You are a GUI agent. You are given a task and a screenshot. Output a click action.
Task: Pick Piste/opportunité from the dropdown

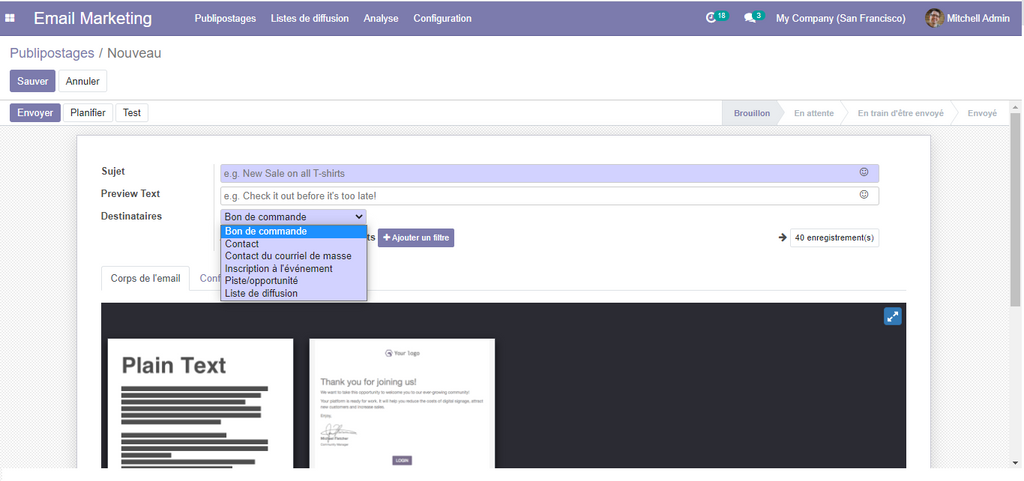pyautogui.click(x=261, y=281)
